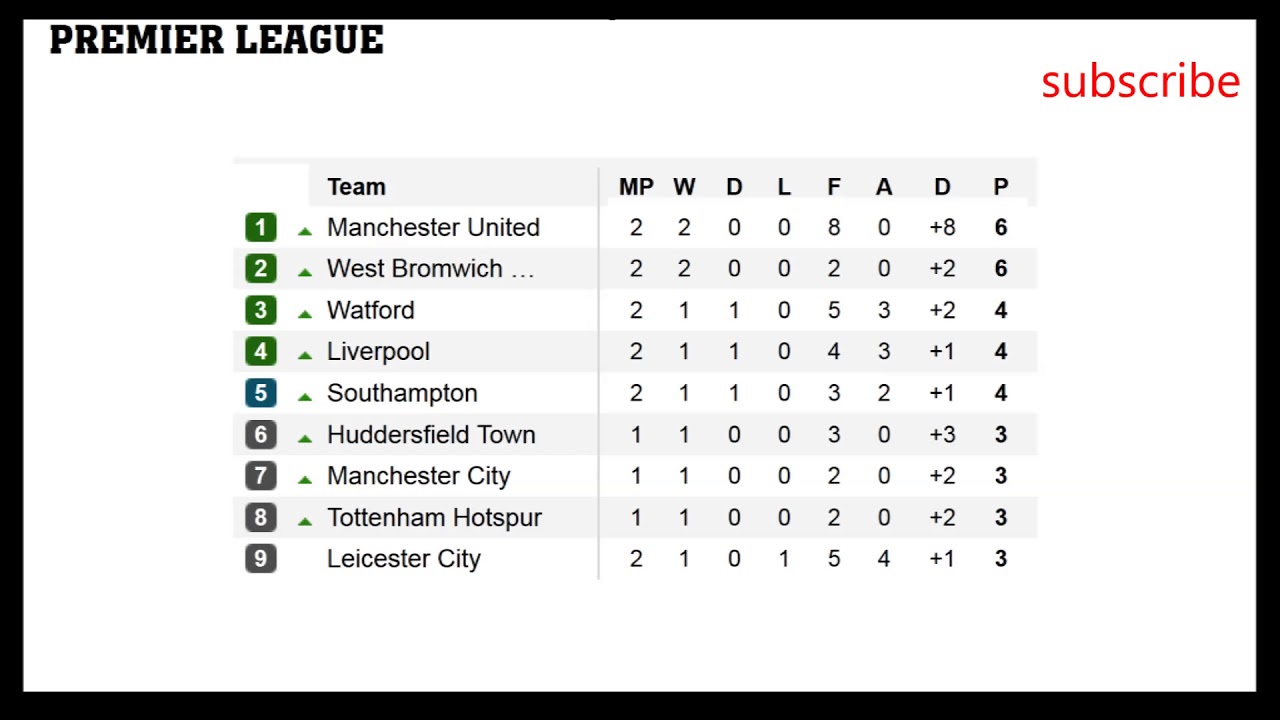Click the red subscribe text
This screenshot has height=720, width=1280.
click(x=1140, y=81)
